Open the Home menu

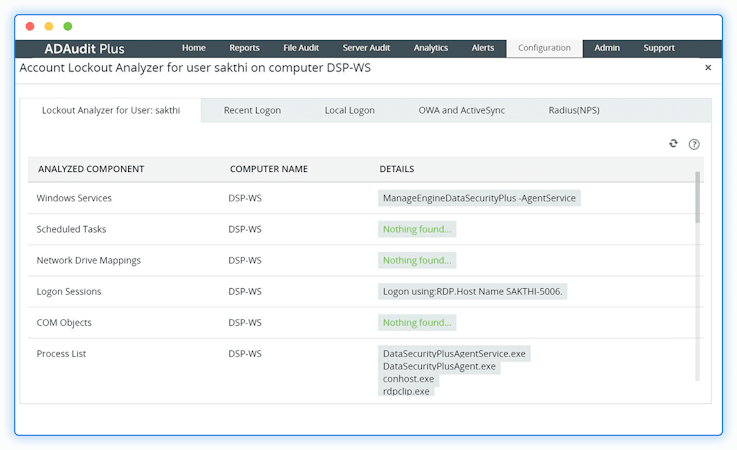click(194, 48)
